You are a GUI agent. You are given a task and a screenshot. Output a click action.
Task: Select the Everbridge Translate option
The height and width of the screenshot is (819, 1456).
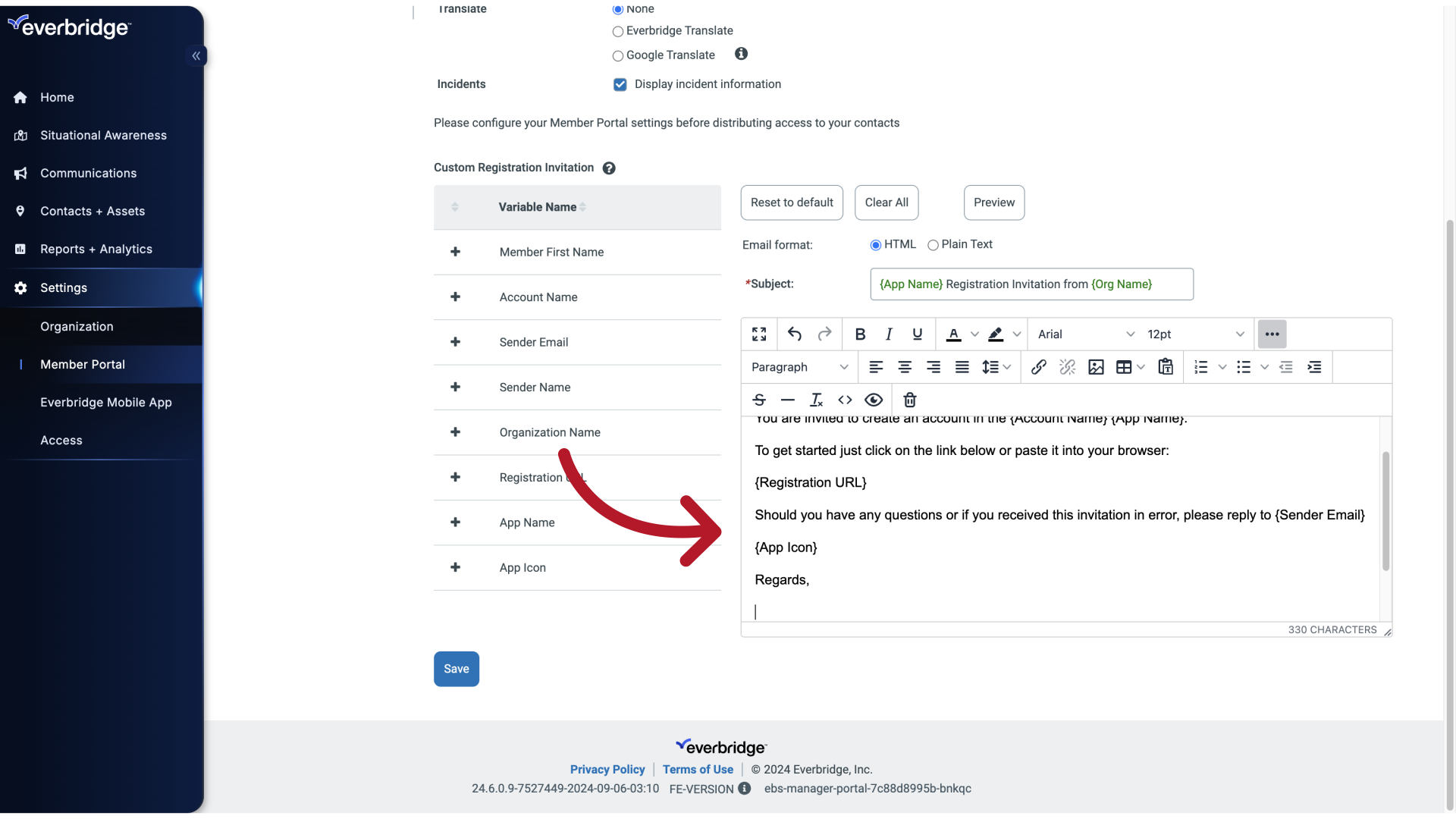click(x=618, y=31)
